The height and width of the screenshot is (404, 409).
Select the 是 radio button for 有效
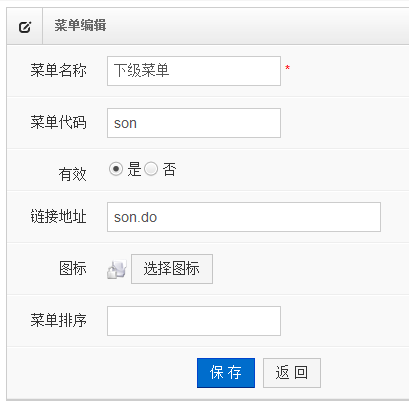coord(116,169)
